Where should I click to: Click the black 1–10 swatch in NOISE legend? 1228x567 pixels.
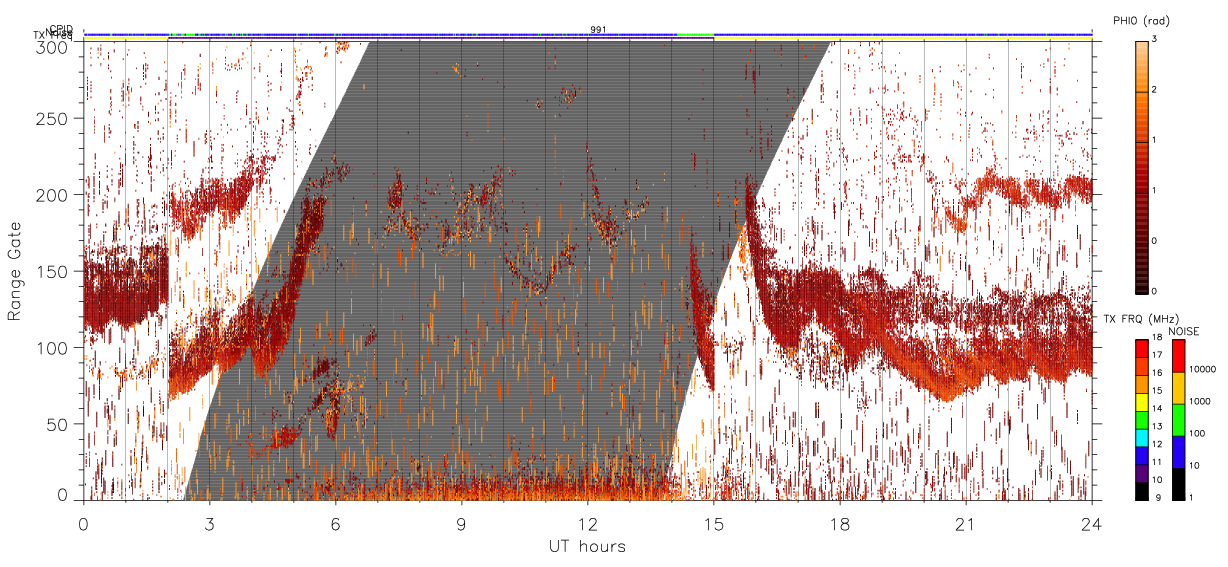[1178, 484]
